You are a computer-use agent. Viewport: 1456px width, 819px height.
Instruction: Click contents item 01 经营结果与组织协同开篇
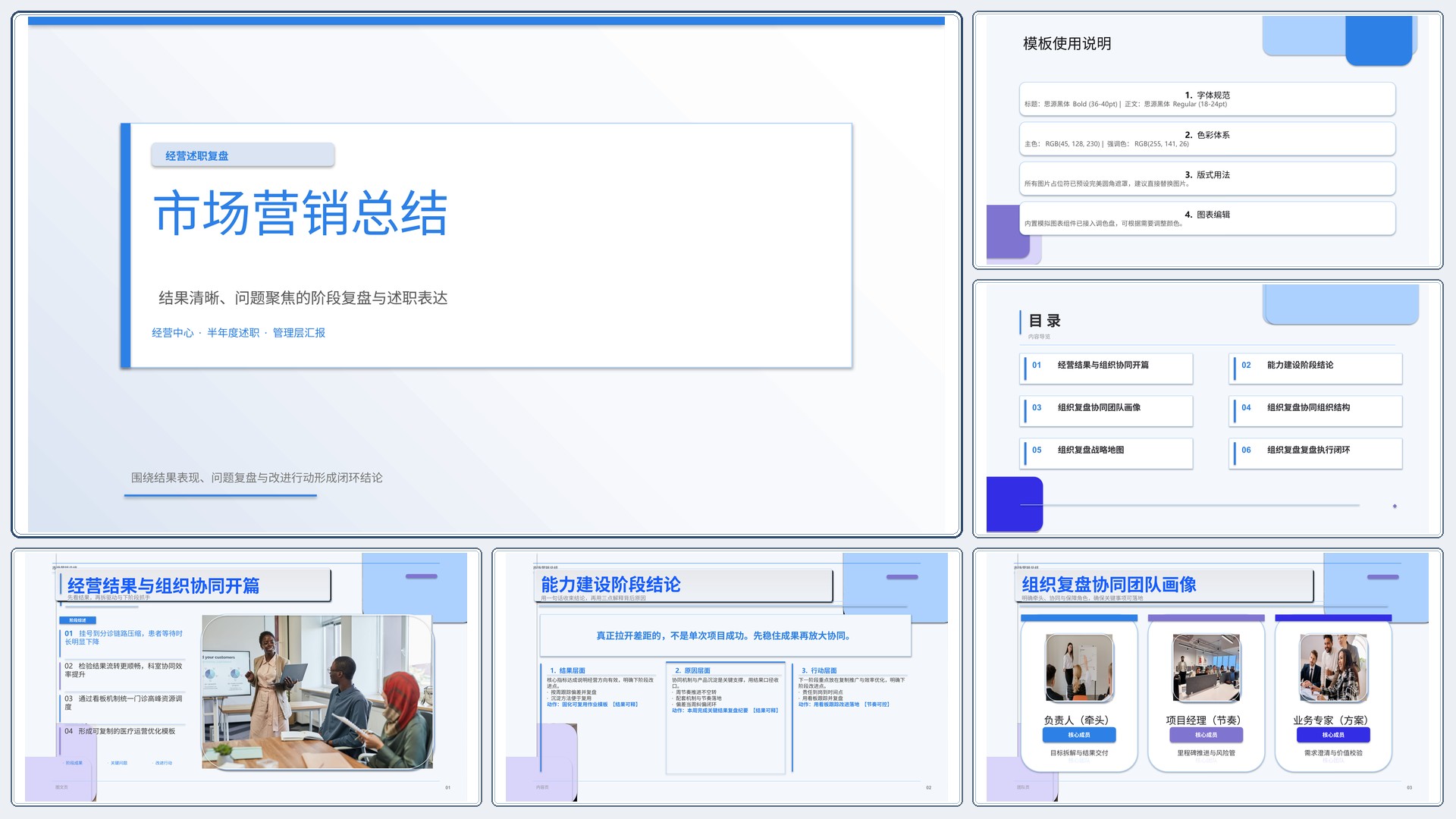1107,369
